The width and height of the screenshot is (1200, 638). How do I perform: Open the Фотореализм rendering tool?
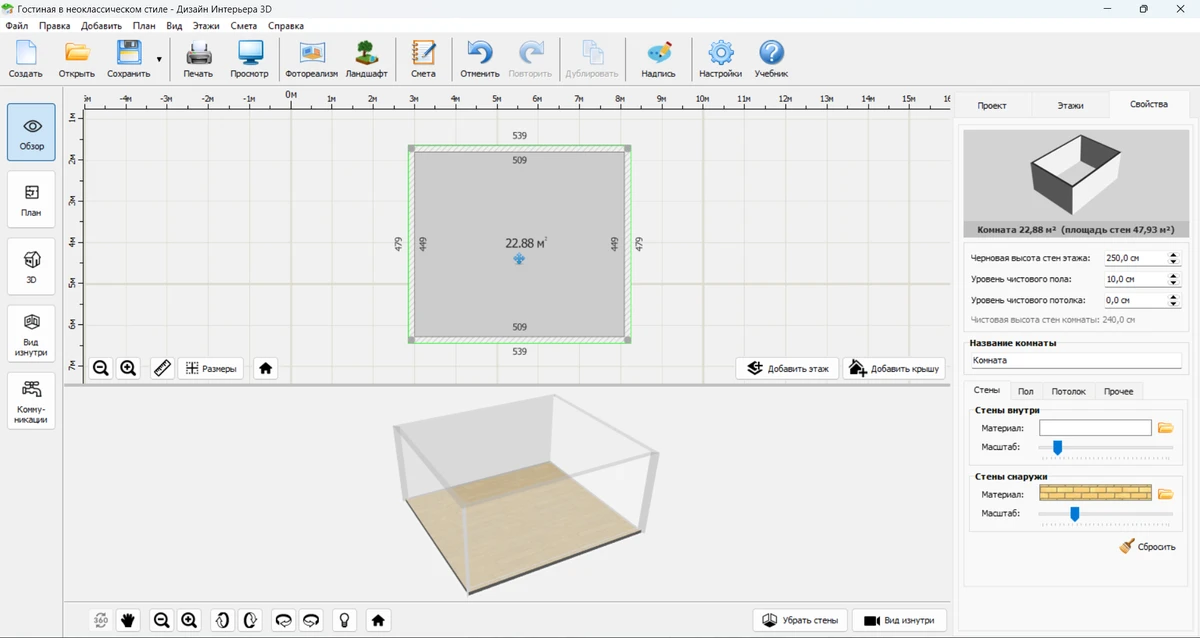[311, 60]
